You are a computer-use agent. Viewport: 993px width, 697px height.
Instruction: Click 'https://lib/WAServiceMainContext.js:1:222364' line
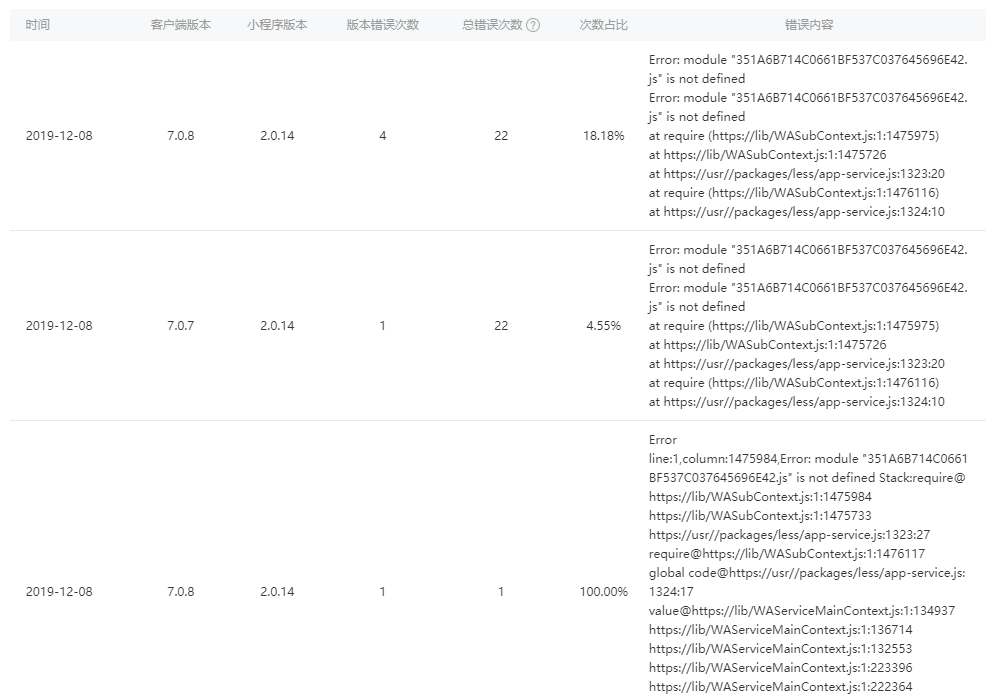click(x=780, y=686)
